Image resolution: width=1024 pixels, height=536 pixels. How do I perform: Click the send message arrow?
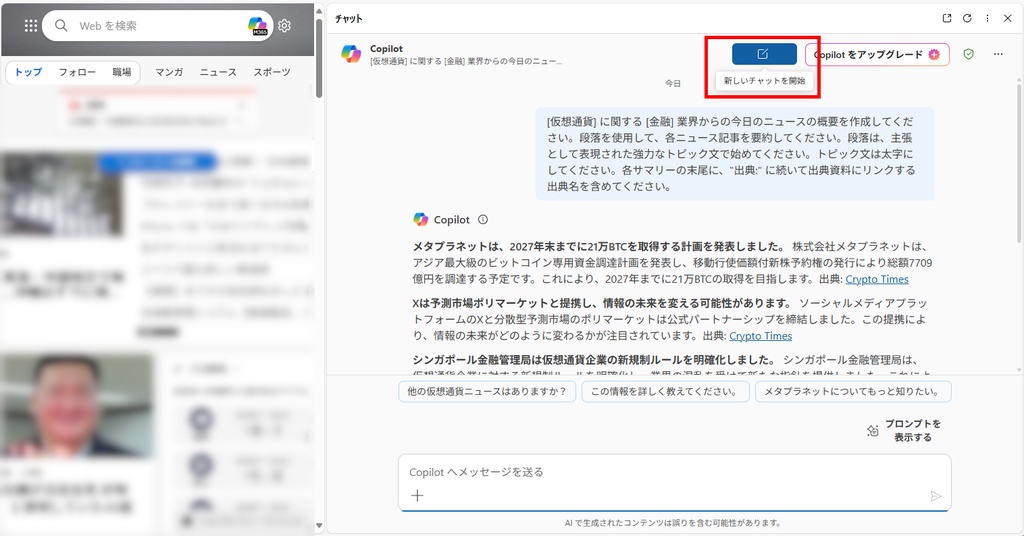(x=936, y=496)
